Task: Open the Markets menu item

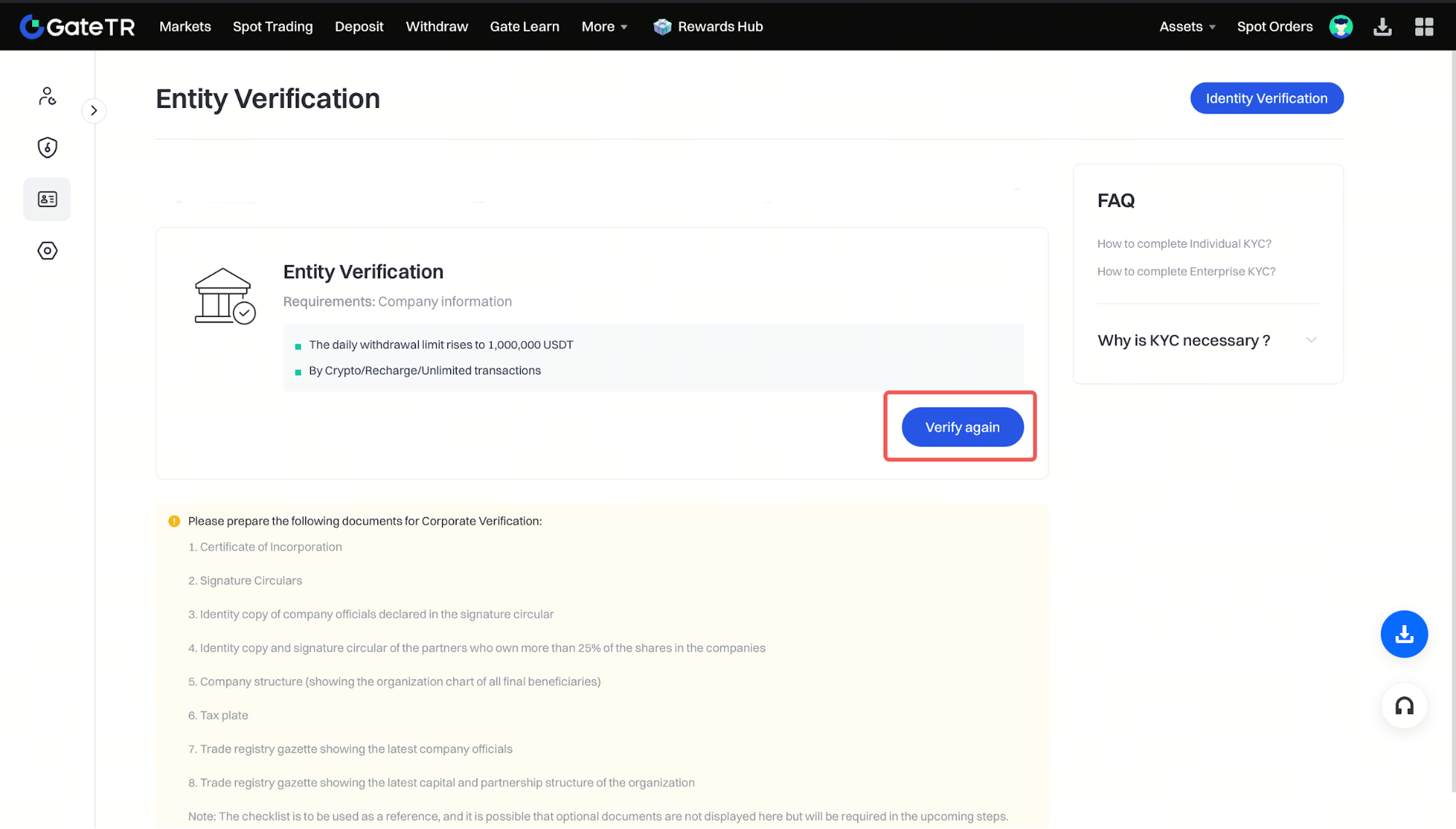Action: click(x=185, y=27)
